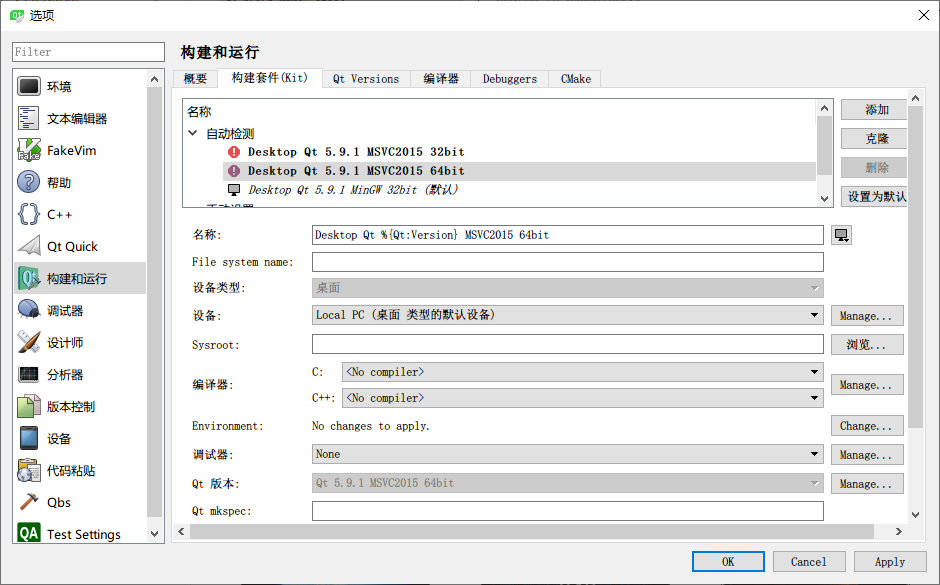Open the 设备 Local PC dropdown
The image size is (940, 585).
(568, 315)
